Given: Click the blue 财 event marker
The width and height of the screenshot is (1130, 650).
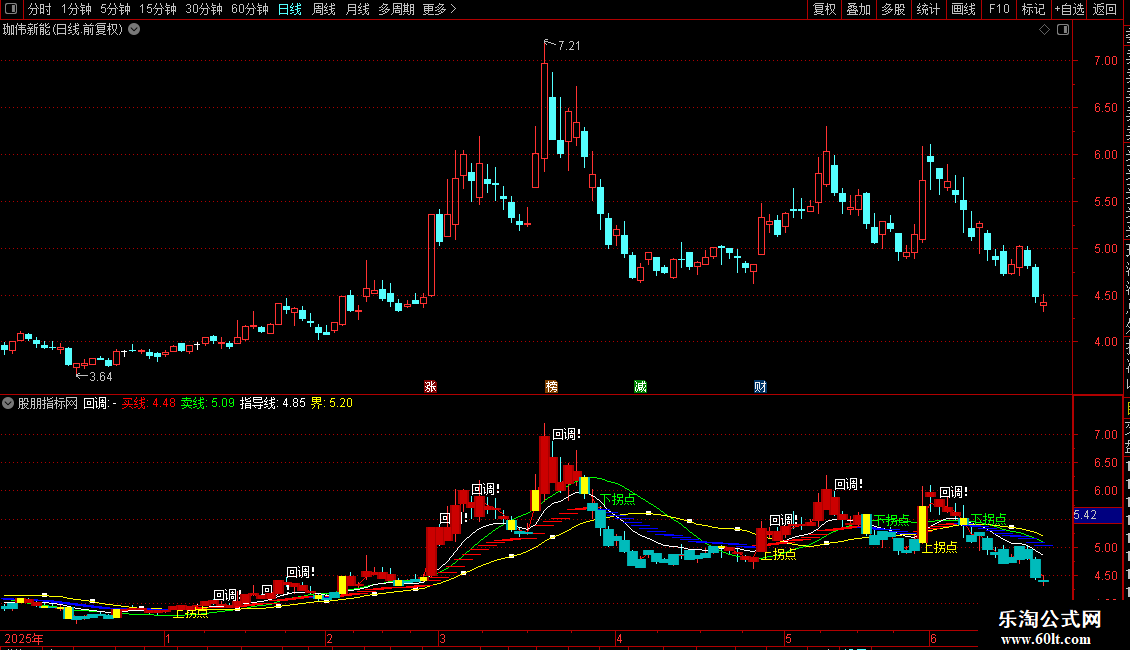Looking at the screenshot, I should click(760, 387).
